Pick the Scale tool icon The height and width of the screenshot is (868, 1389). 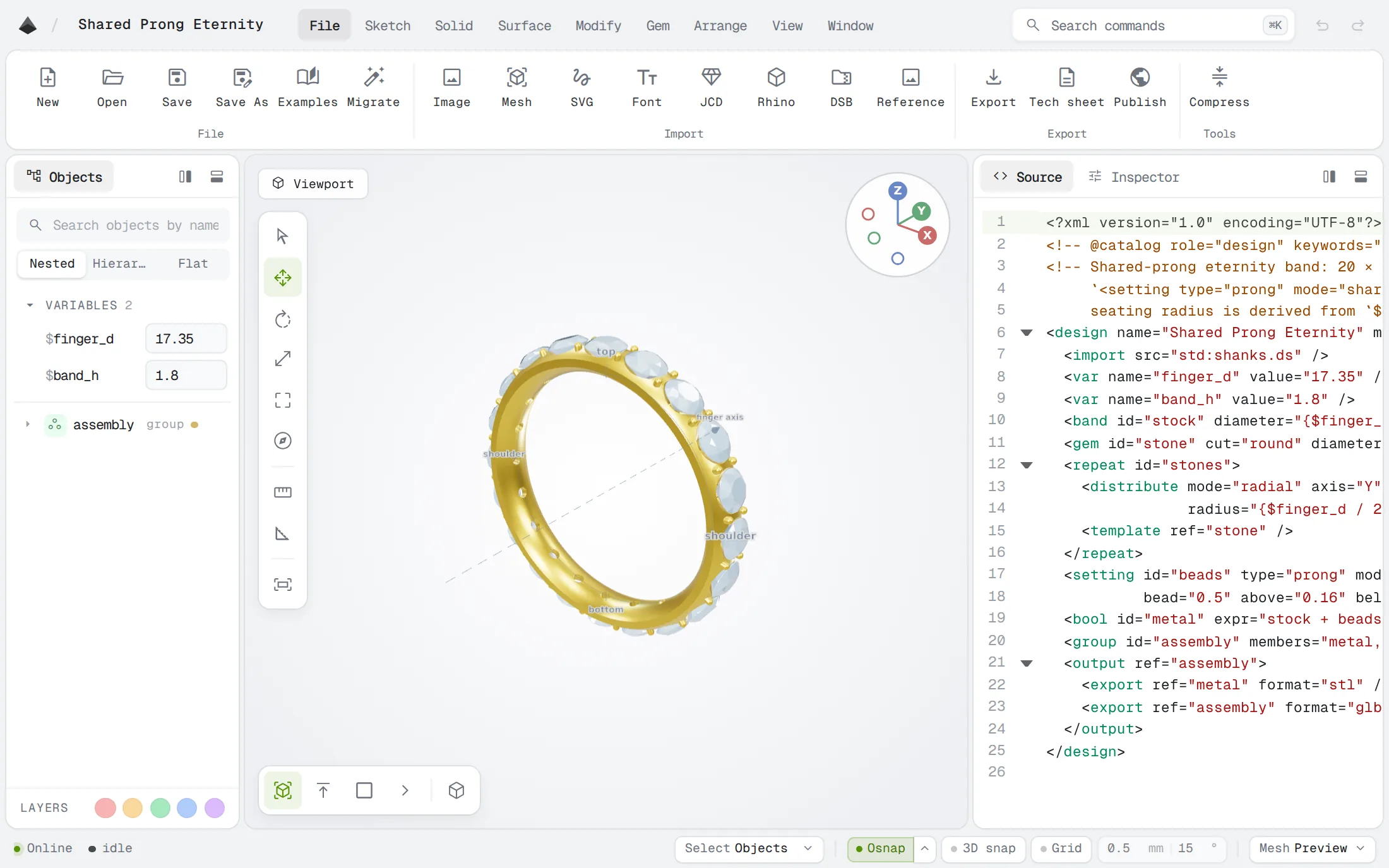pos(282,359)
